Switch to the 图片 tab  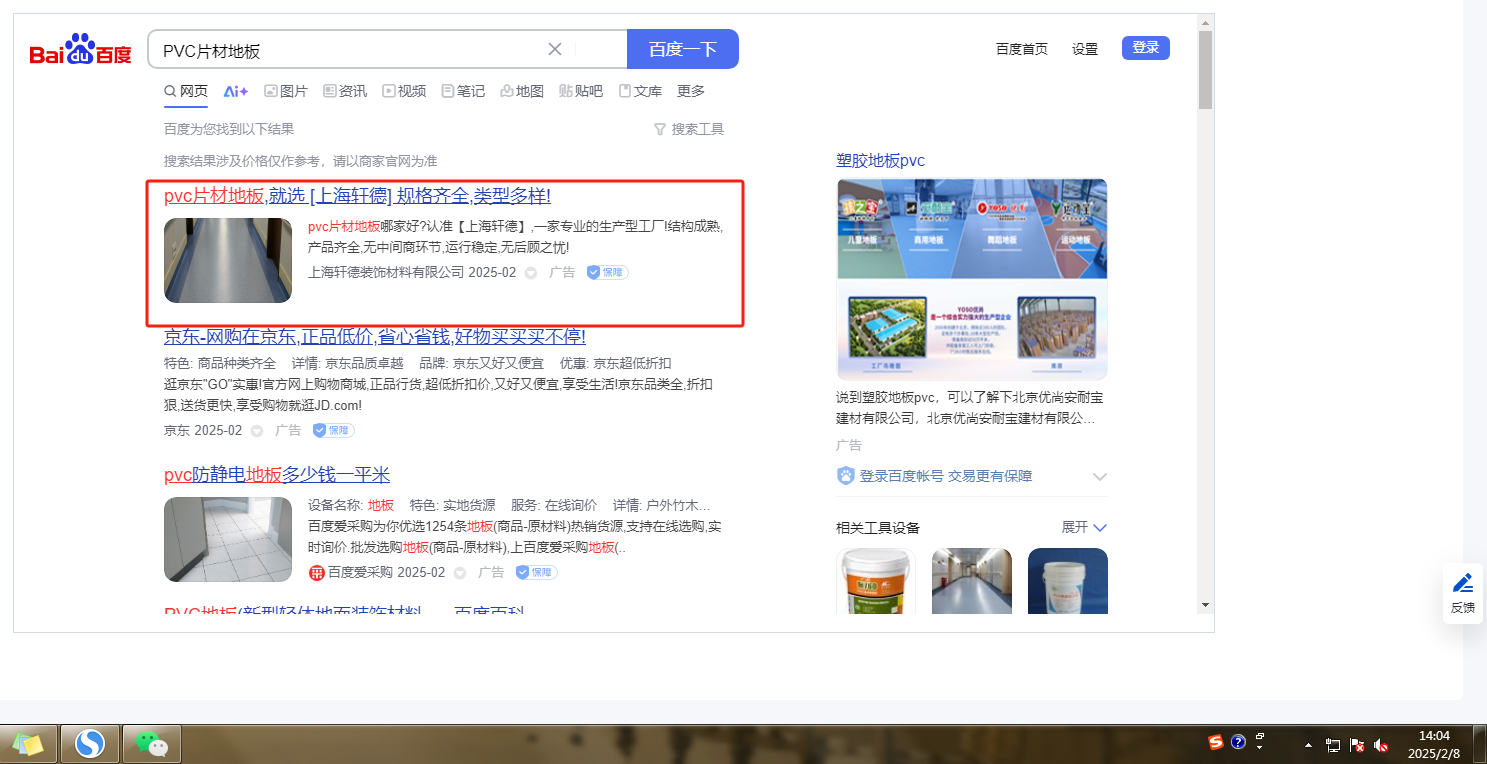(286, 91)
